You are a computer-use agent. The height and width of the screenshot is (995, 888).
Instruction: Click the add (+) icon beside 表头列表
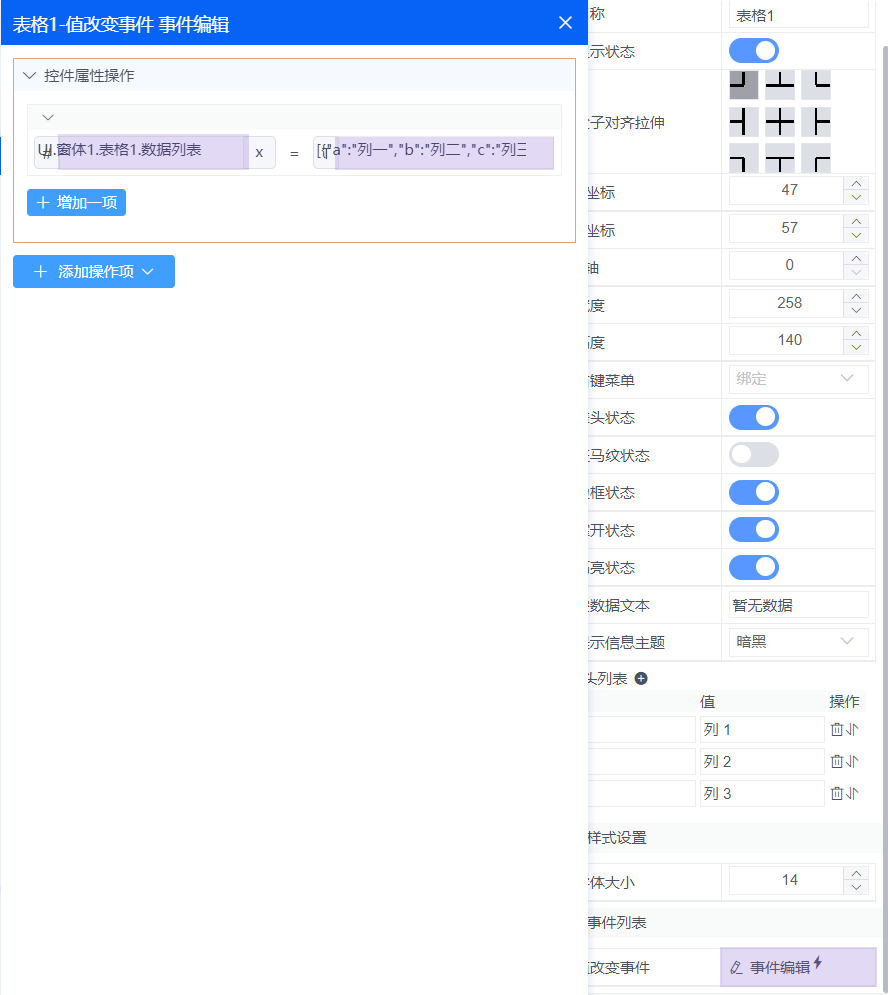pyautogui.click(x=641, y=678)
